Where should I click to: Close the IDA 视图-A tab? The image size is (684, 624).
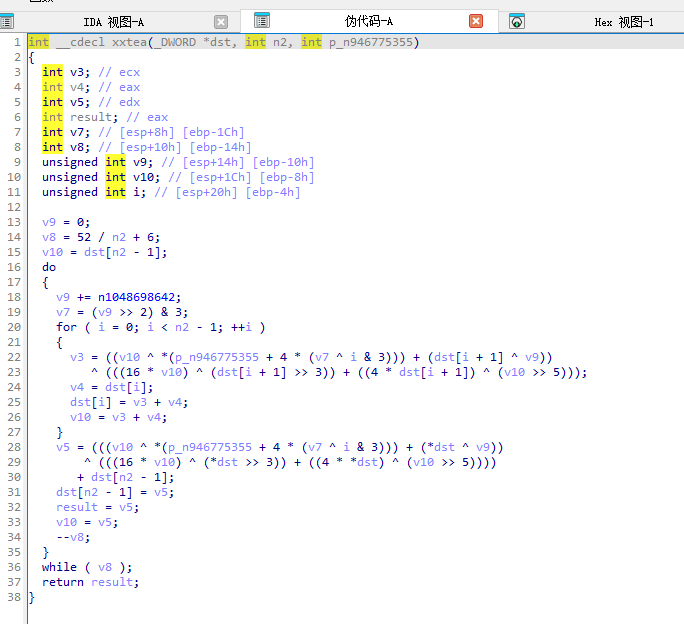[221, 21]
